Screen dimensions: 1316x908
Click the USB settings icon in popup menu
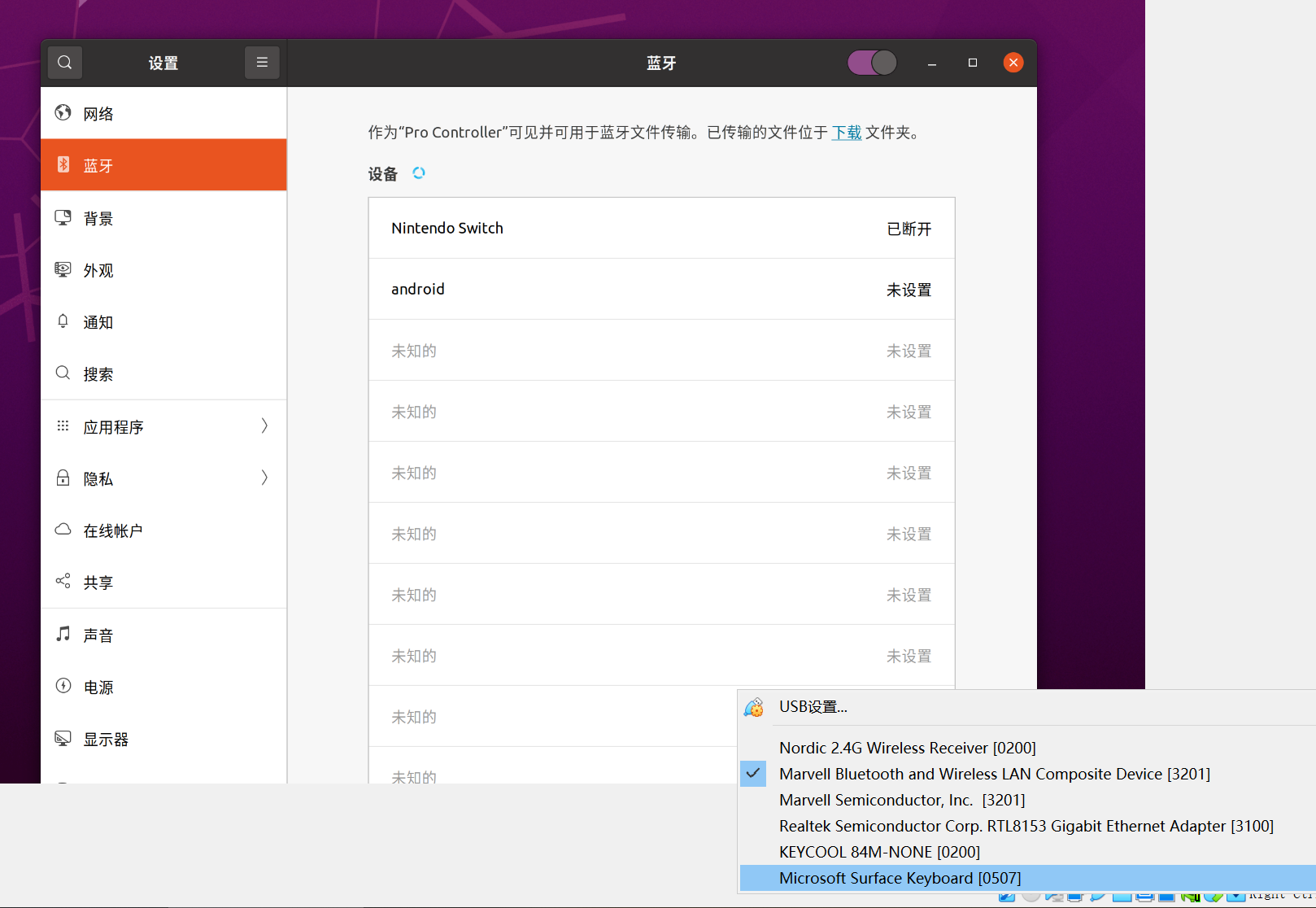point(754,707)
